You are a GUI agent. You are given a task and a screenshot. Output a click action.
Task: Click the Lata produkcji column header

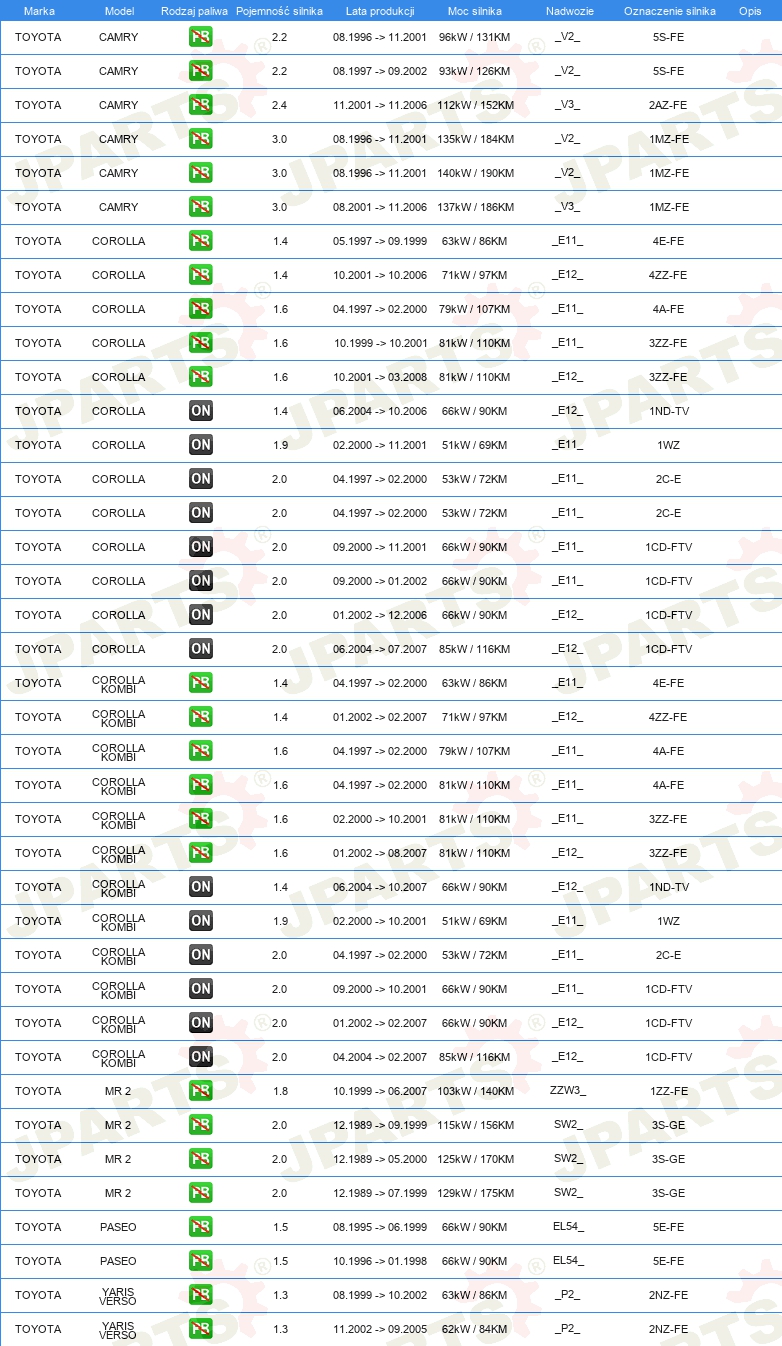pyautogui.click(x=380, y=11)
